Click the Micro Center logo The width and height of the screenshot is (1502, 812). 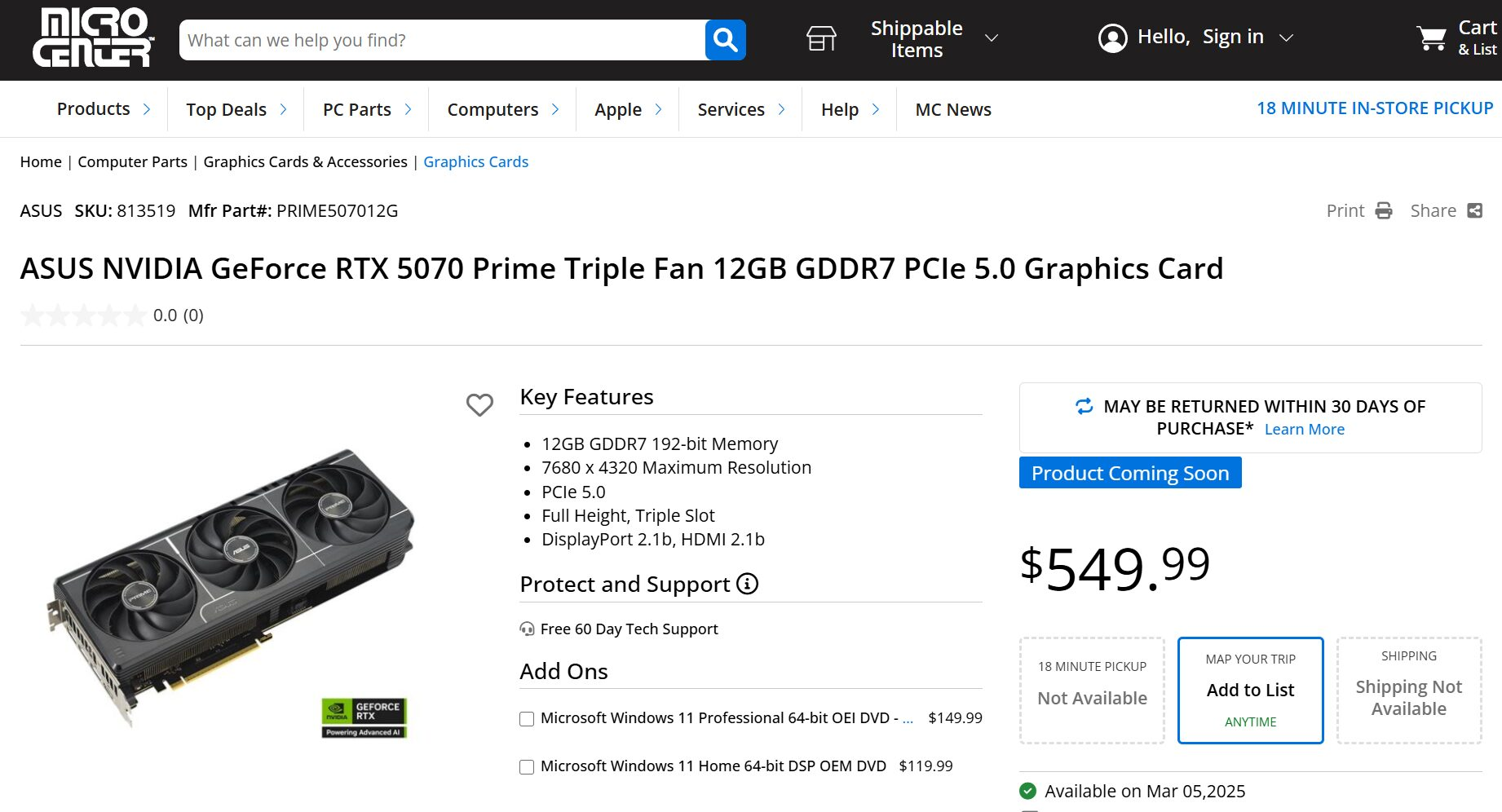(93, 38)
